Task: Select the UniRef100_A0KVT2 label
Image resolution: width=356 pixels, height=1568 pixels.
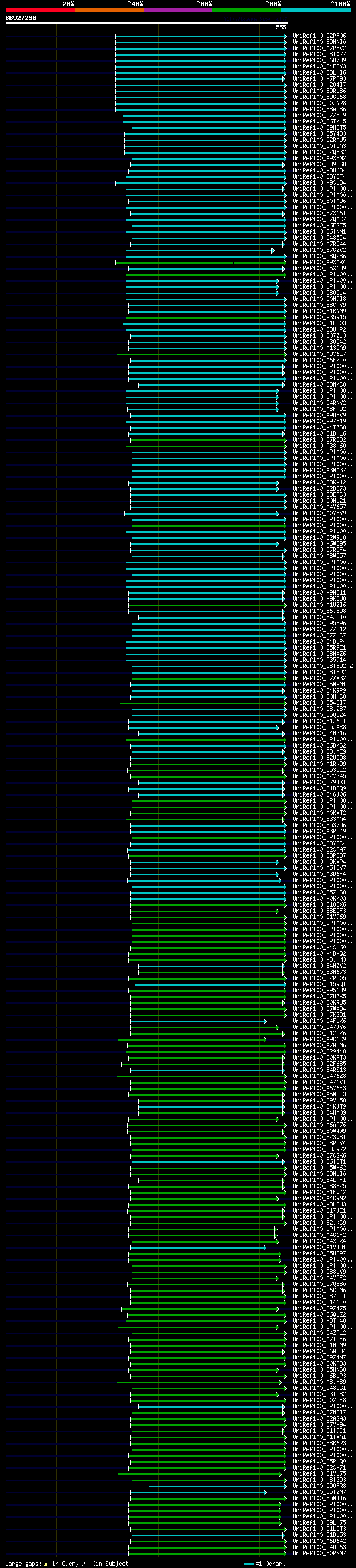Action: click(319, 813)
